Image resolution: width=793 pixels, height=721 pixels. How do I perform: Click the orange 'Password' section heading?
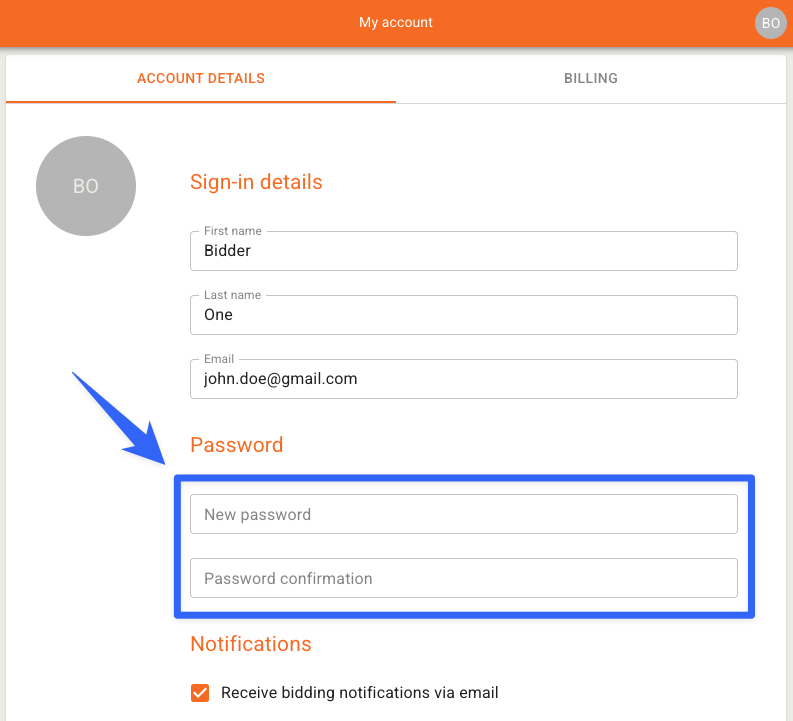tap(237, 445)
